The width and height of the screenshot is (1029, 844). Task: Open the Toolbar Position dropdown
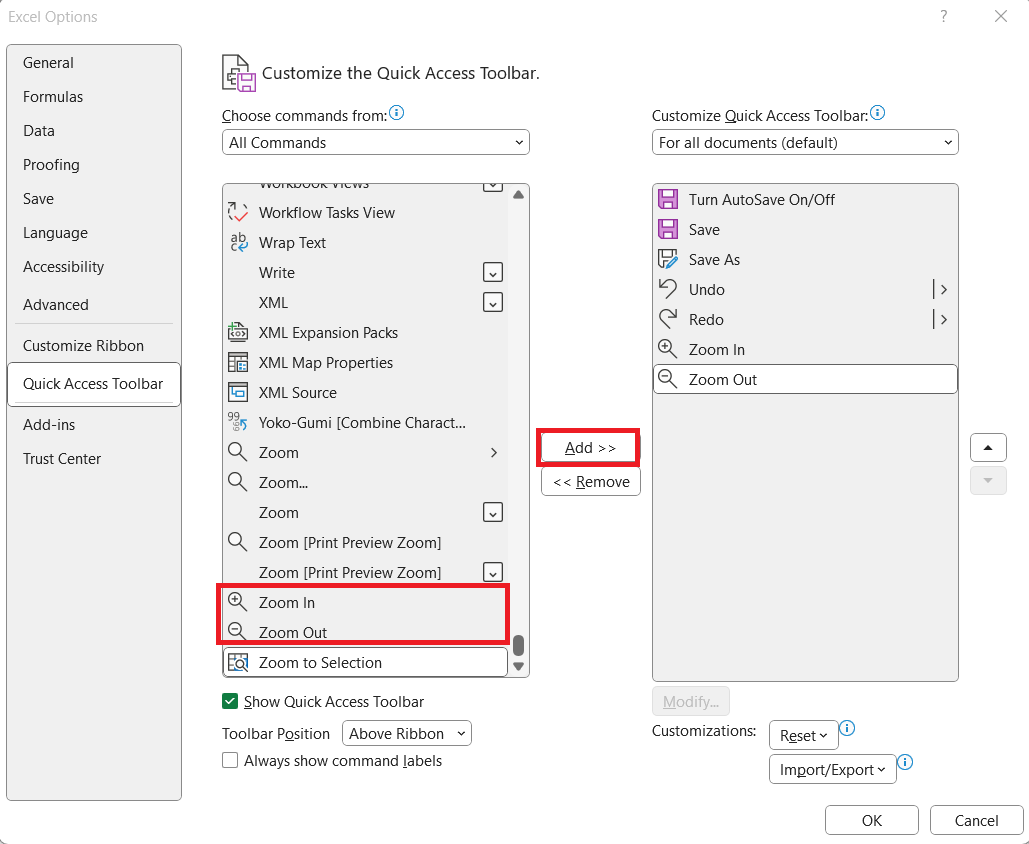click(407, 733)
